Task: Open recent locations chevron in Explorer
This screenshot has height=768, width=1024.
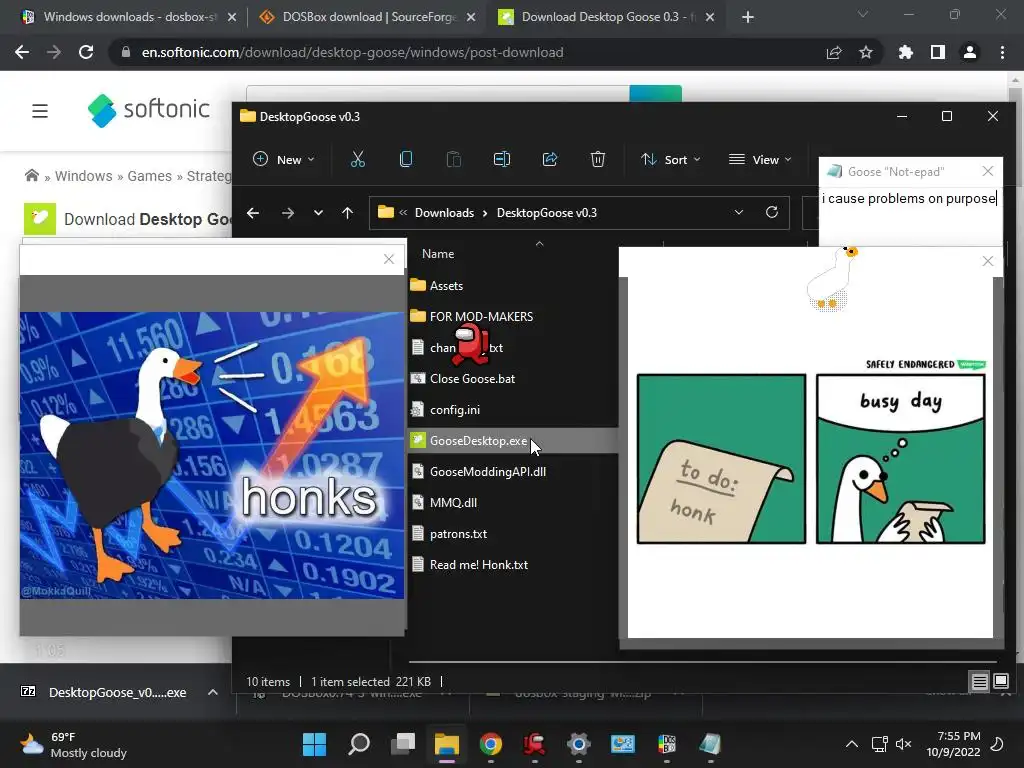Action: point(318,213)
